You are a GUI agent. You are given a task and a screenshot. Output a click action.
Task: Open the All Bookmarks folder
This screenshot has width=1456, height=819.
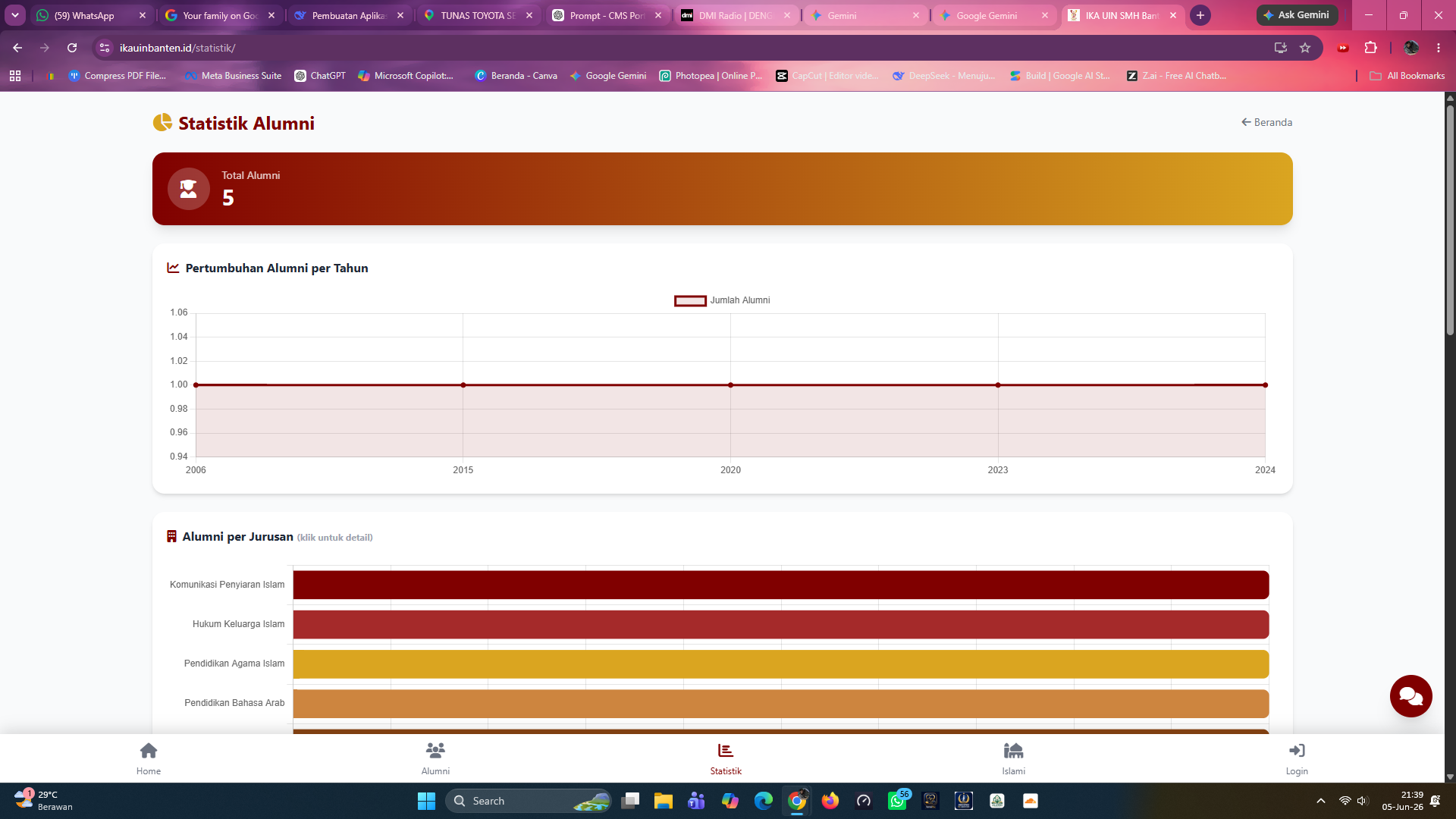[1407, 76]
